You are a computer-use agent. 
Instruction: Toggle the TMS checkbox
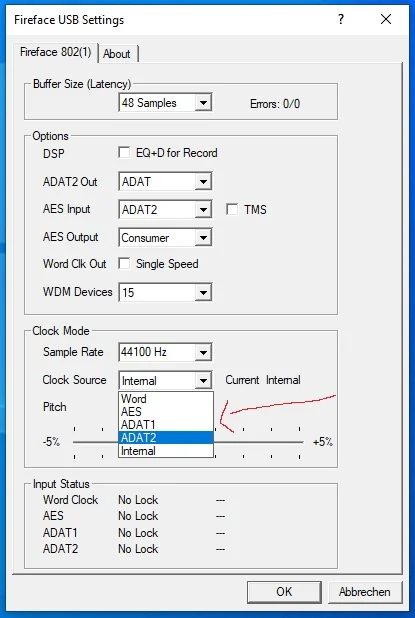[232, 209]
